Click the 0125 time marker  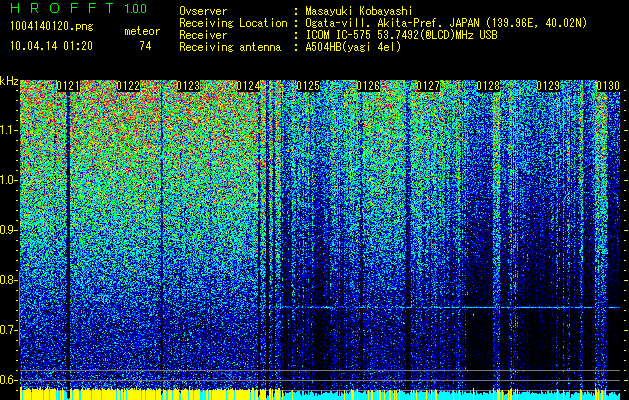tap(308, 86)
